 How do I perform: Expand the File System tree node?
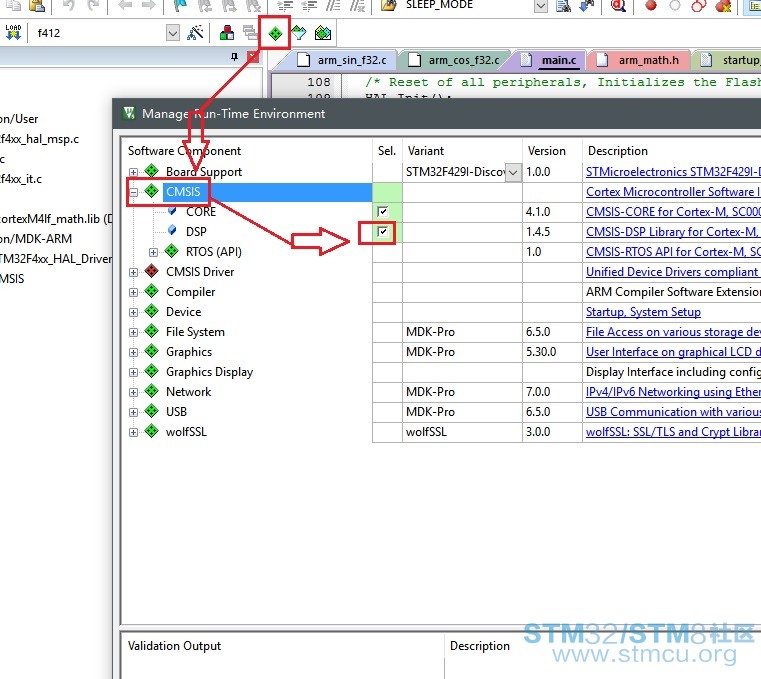(133, 332)
